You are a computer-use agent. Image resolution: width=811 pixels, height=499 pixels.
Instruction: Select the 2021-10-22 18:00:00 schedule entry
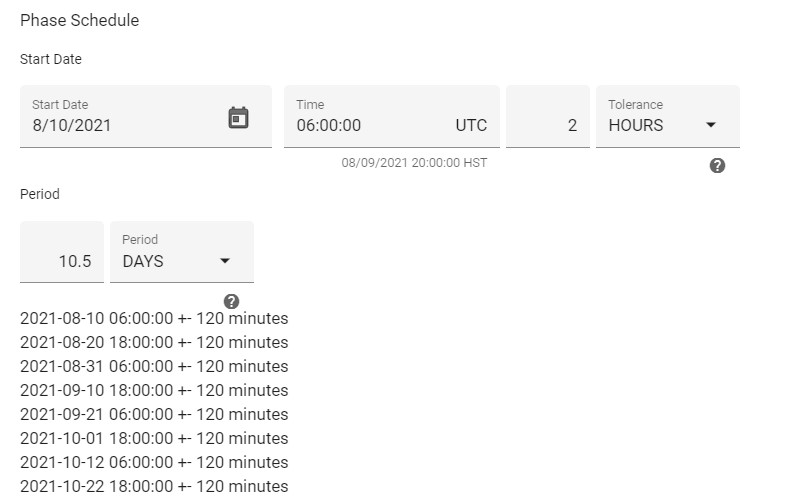(x=154, y=487)
